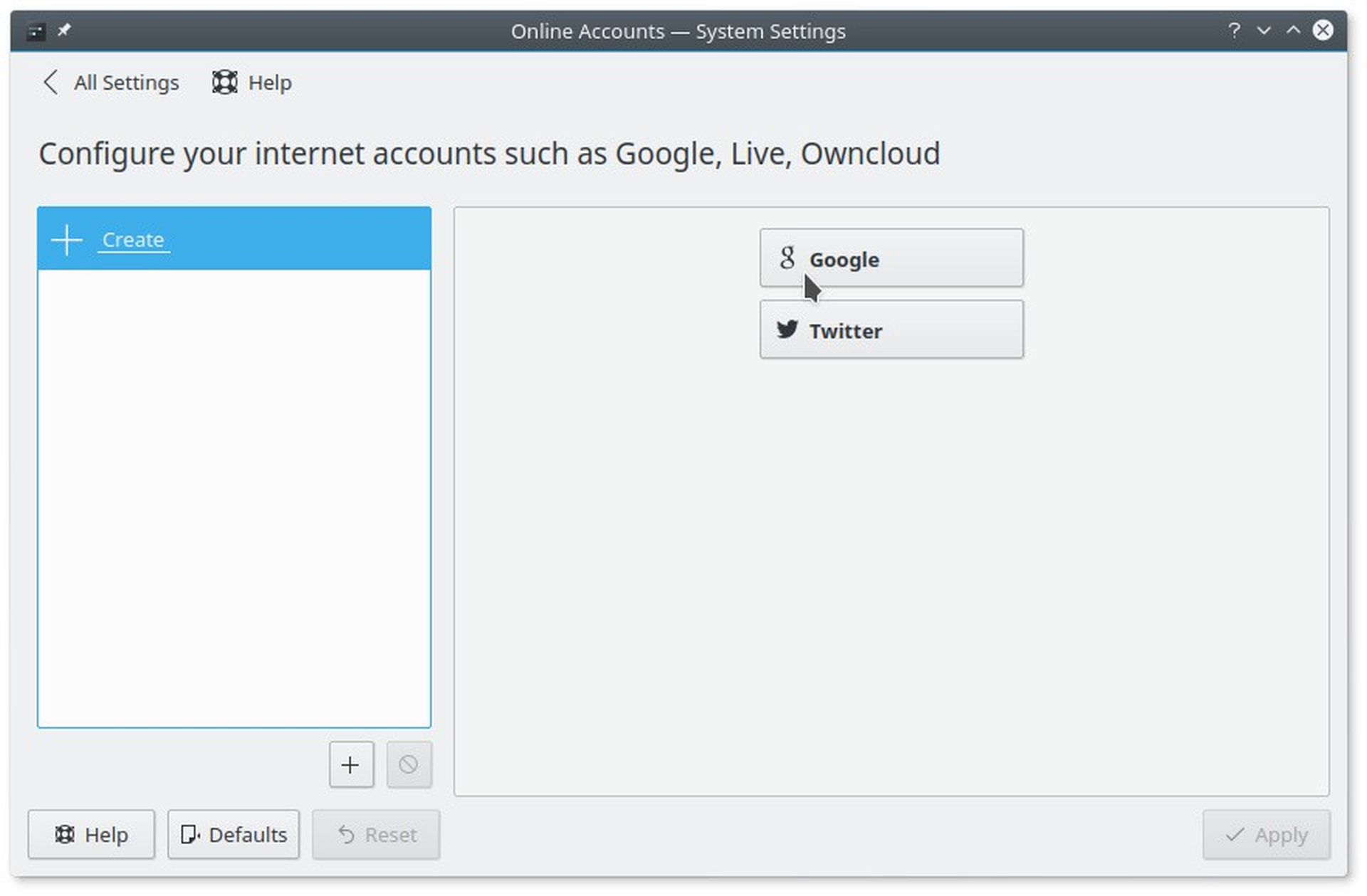Click the lifebuoy icon next to Help in toolbar
This screenshot has height=896, width=1367.
pyautogui.click(x=224, y=83)
